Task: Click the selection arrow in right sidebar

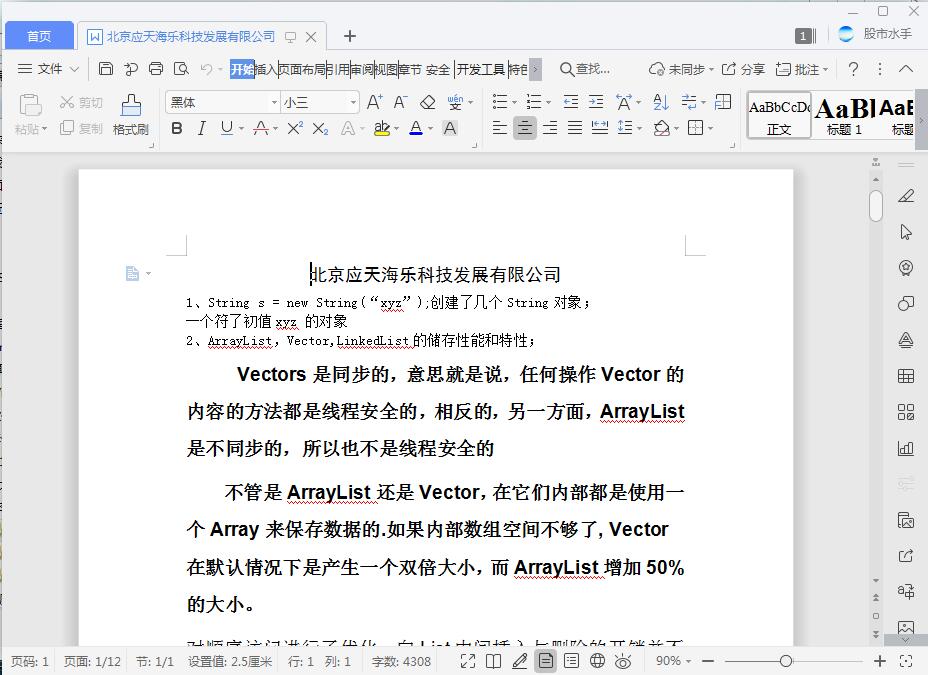Action: pos(906,232)
